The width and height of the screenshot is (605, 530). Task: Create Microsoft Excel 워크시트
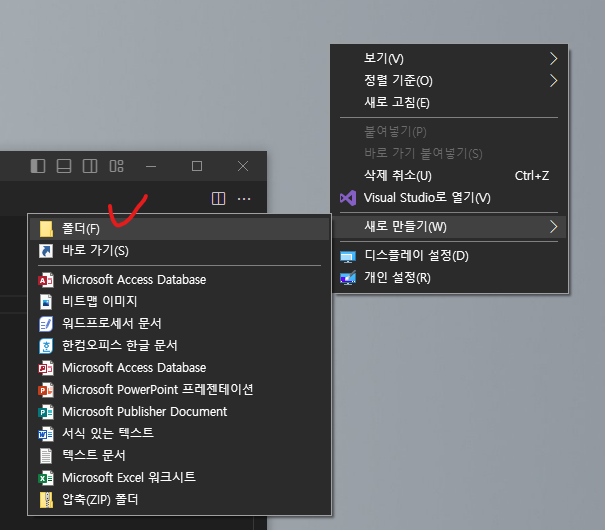point(179,478)
